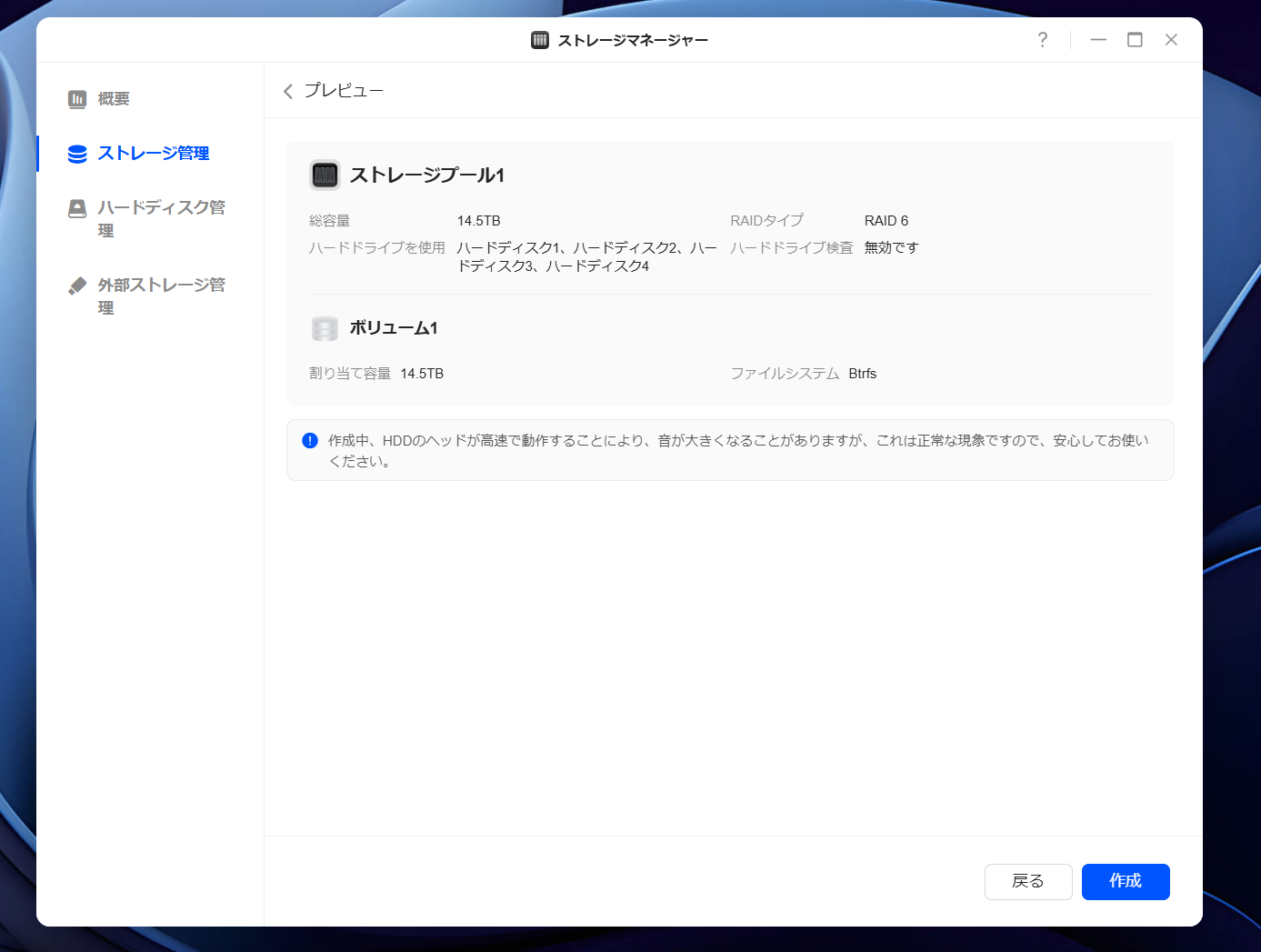Click the Btrfs file system value
1261x952 pixels.
click(x=862, y=374)
